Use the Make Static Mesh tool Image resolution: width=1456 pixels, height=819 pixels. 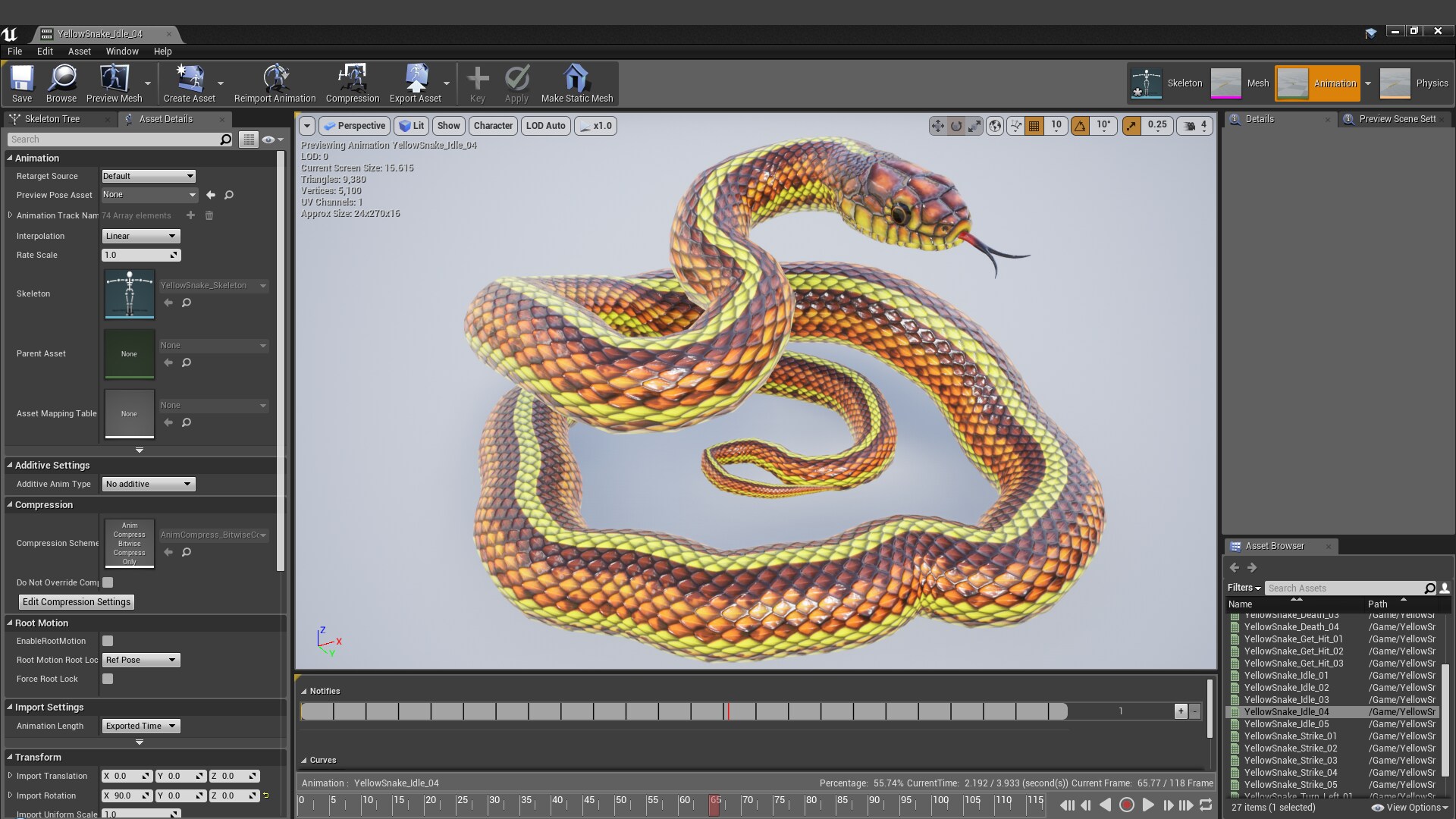(x=576, y=83)
